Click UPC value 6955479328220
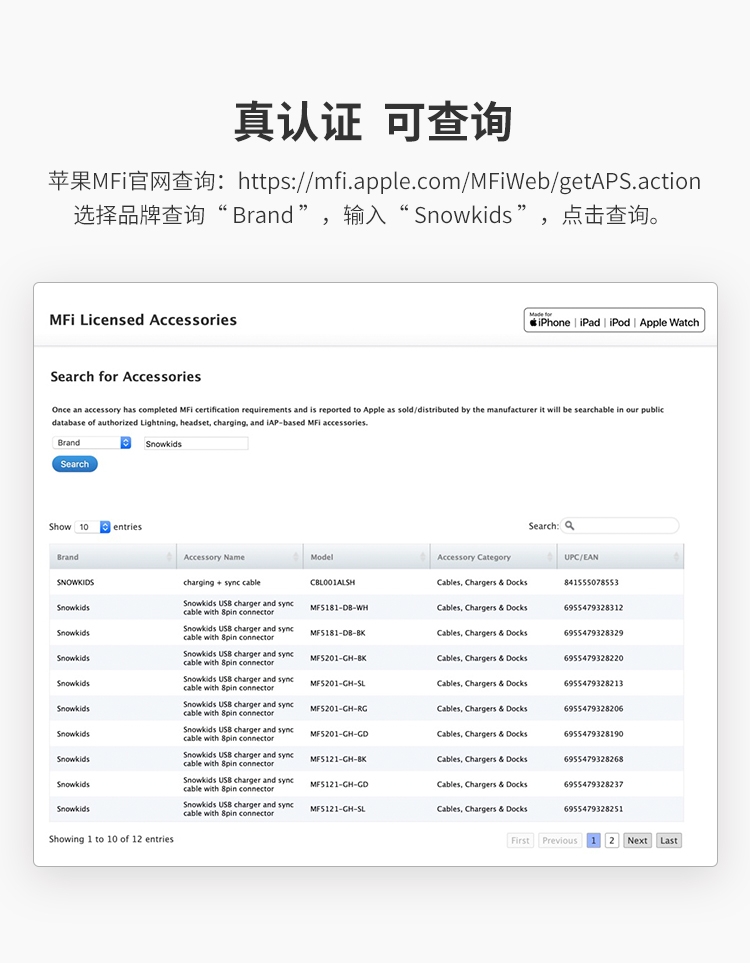The image size is (750, 963). click(593, 658)
